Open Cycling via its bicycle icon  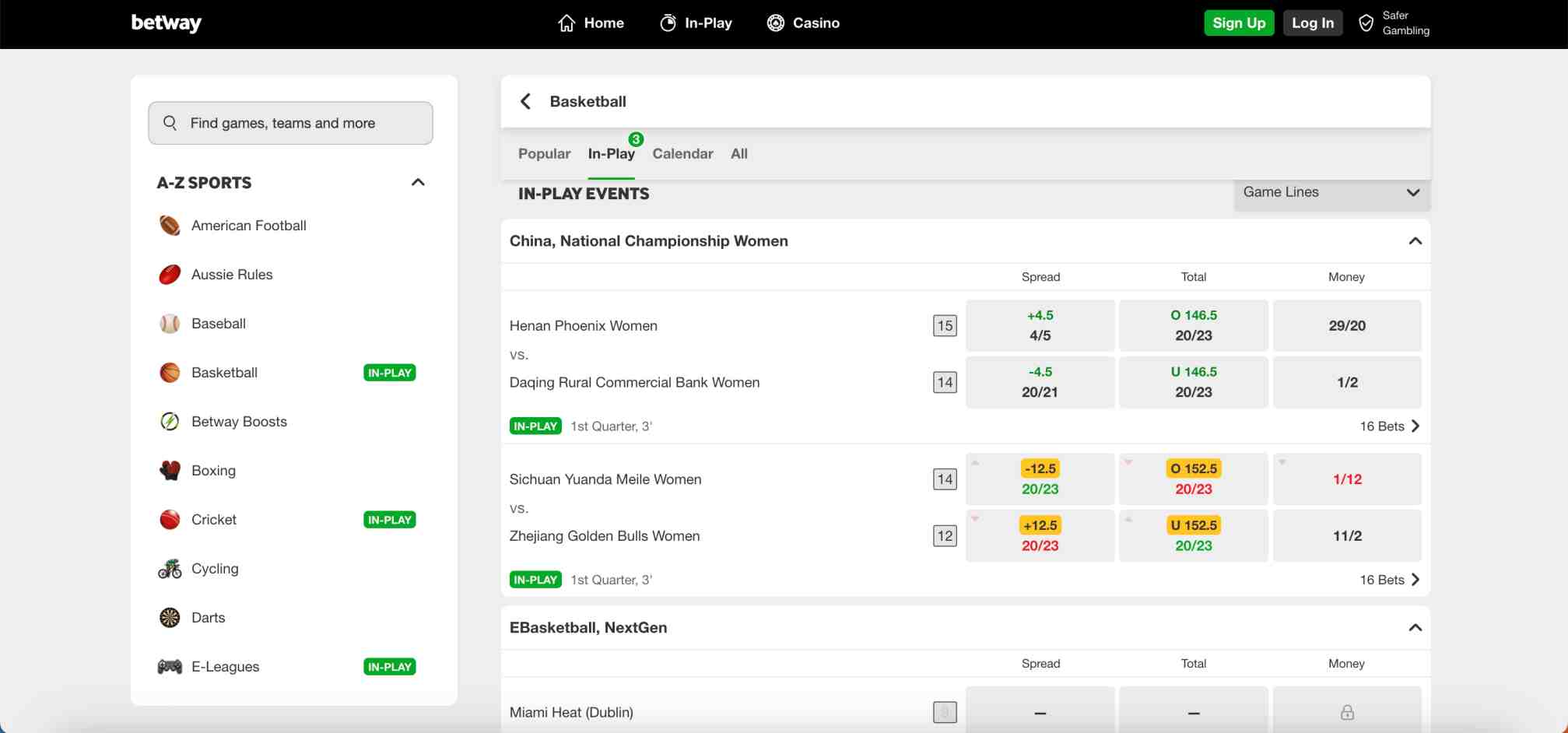(170, 569)
